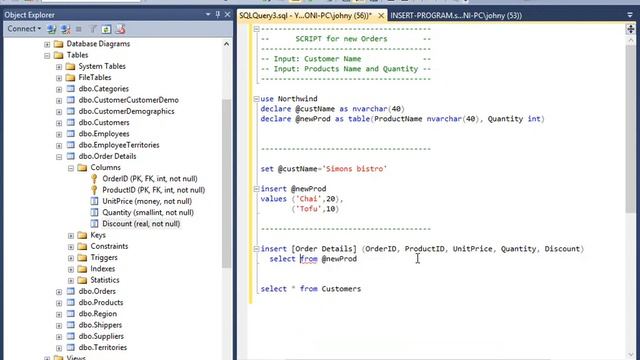Collapse the 'insert @newProd' code region

[x=256, y=189]
